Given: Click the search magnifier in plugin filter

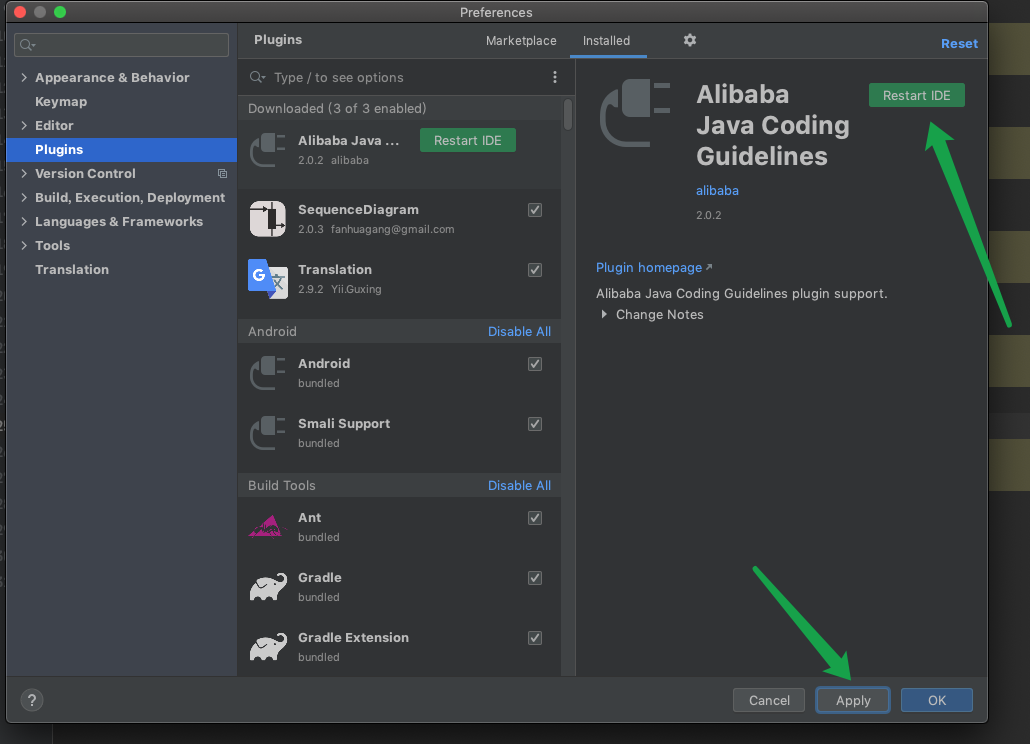Looking at the screenshot, I should pos(257,77).
